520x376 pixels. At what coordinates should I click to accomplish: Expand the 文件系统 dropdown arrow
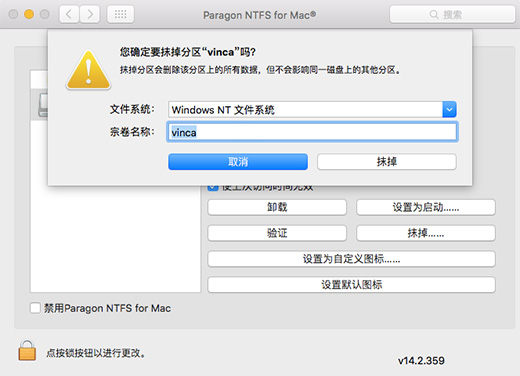pyautogui.click(x=449, y=110)
